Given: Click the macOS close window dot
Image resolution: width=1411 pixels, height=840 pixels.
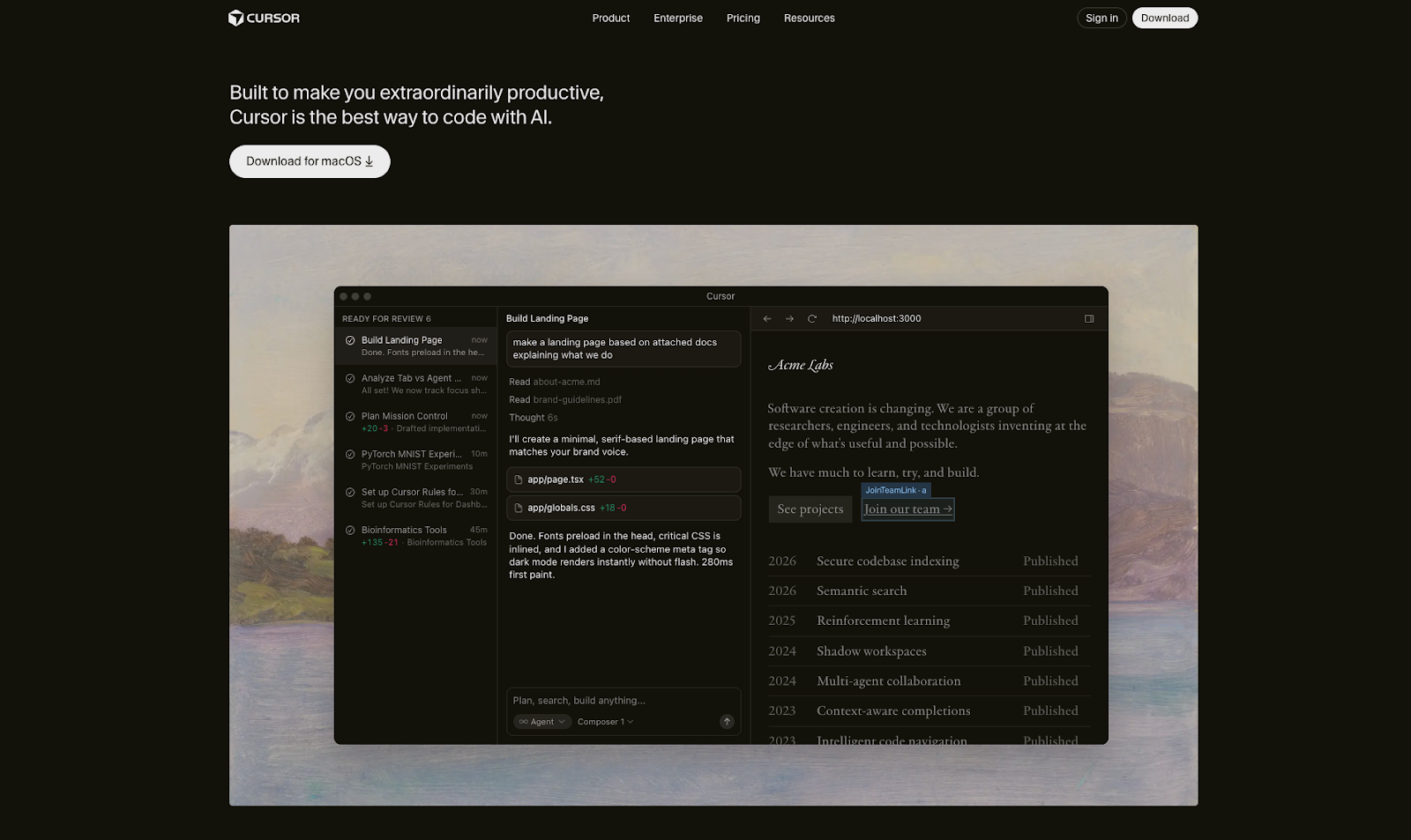Looking at the screenshot, I should 344,296.
